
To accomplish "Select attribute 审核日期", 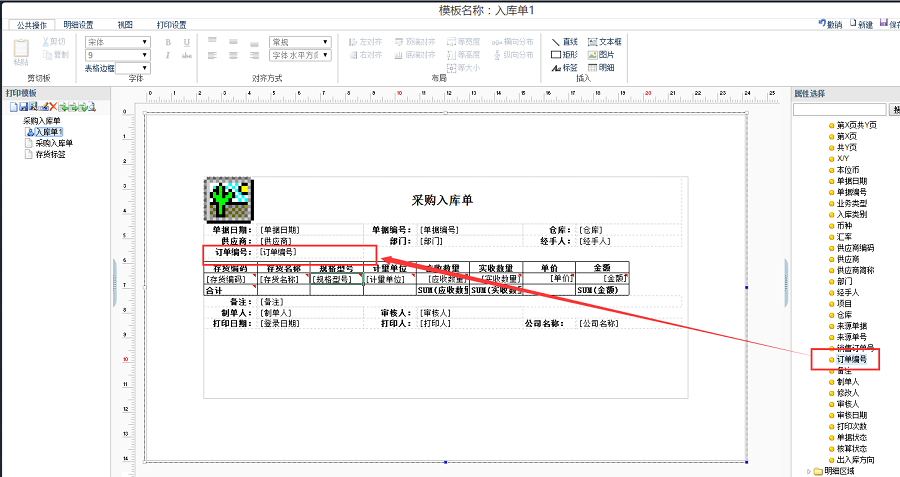I will pyautogui.click(x=851, y=415).
